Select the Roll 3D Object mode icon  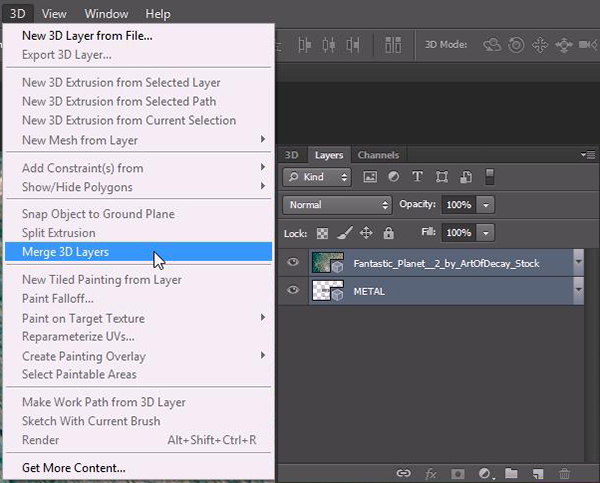tap(515, 45)
